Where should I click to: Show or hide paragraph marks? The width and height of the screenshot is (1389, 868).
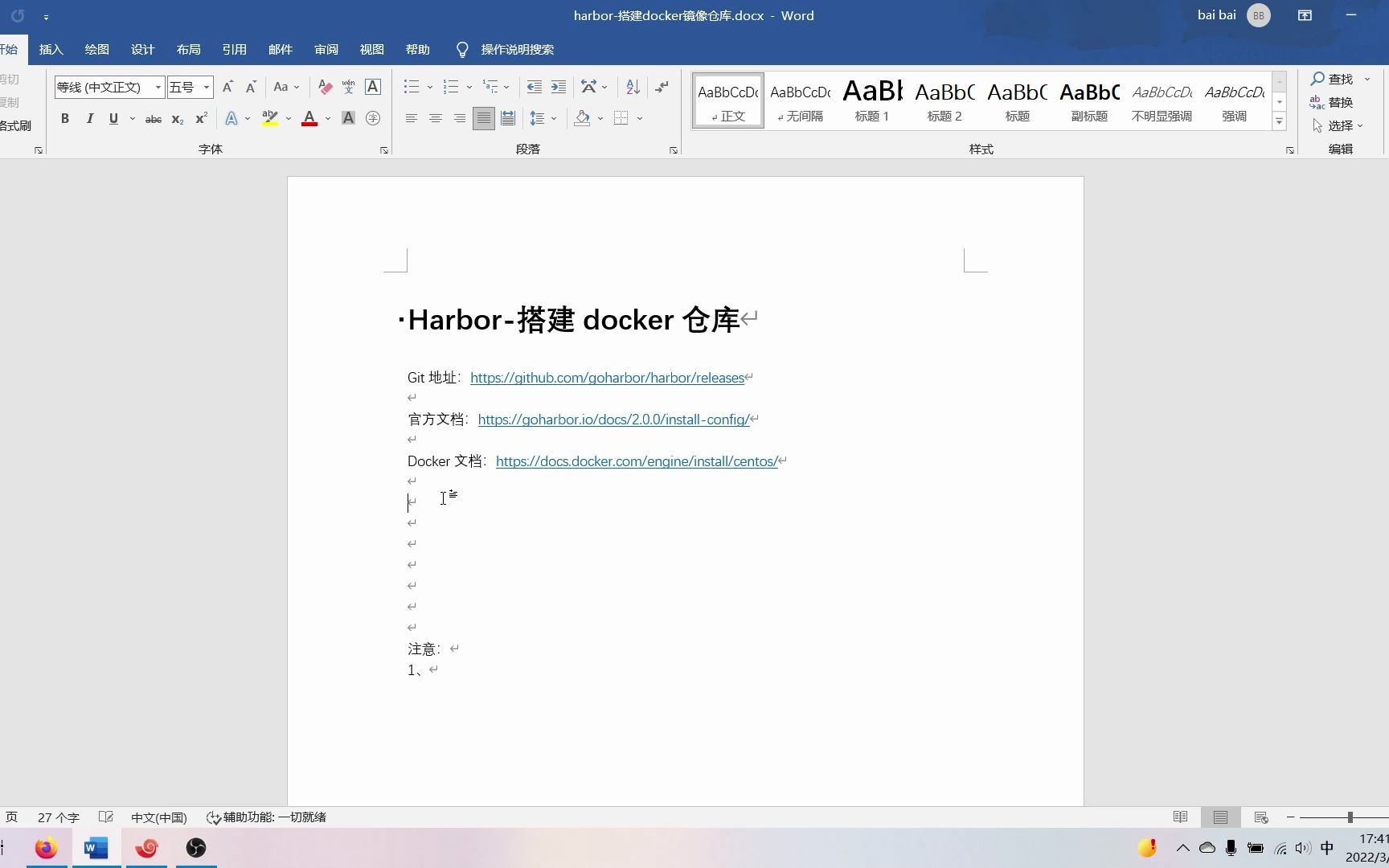(x=662, y=87)
